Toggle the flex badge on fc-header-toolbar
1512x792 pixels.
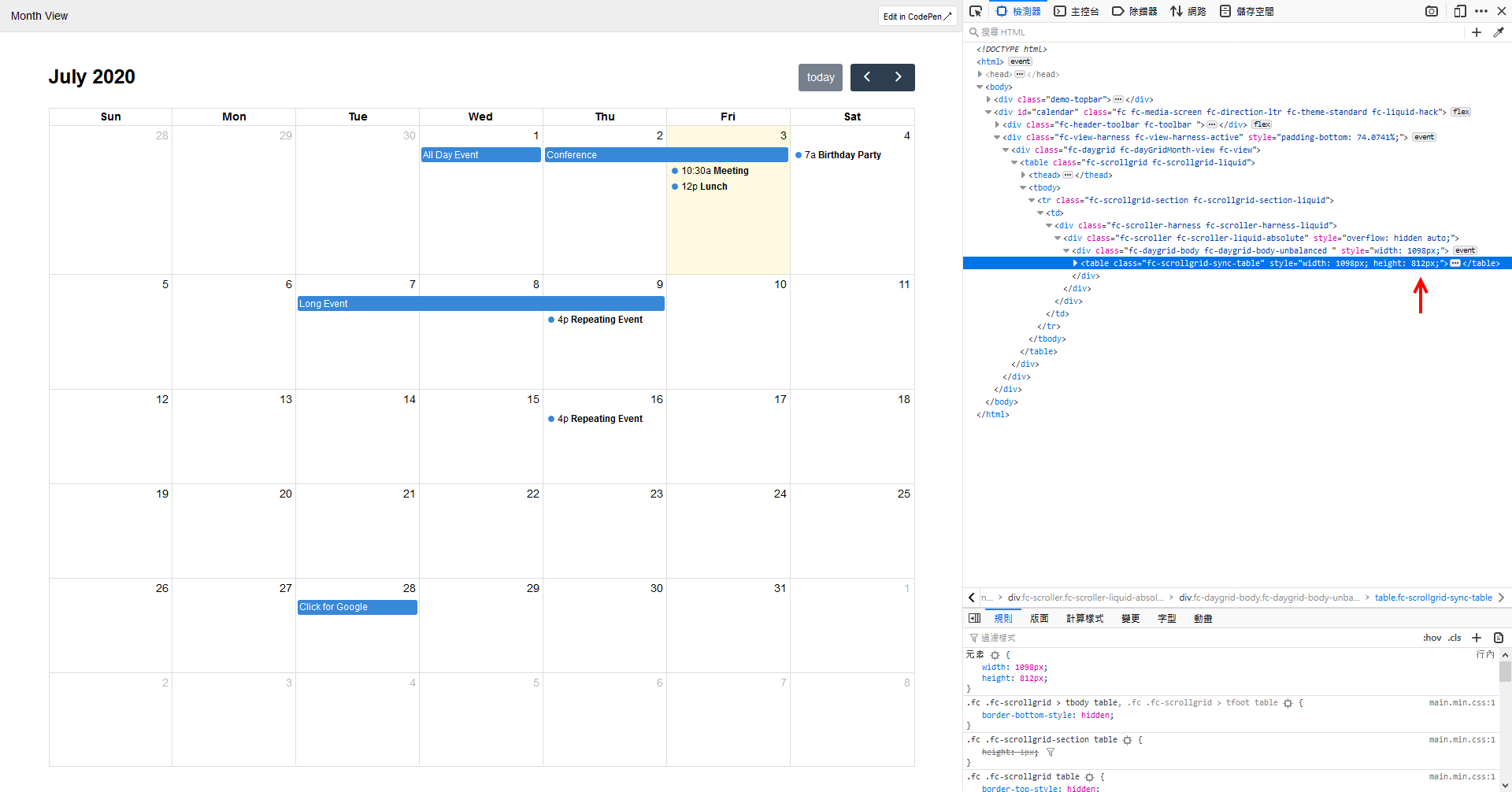click(1262, 124)
